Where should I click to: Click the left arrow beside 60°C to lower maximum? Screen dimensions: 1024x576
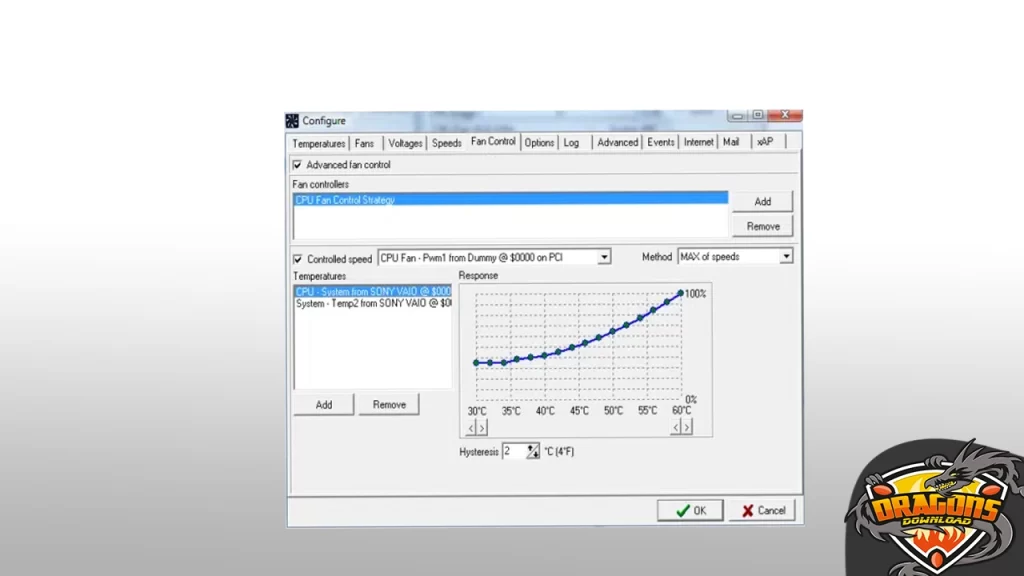click(677, 427)
